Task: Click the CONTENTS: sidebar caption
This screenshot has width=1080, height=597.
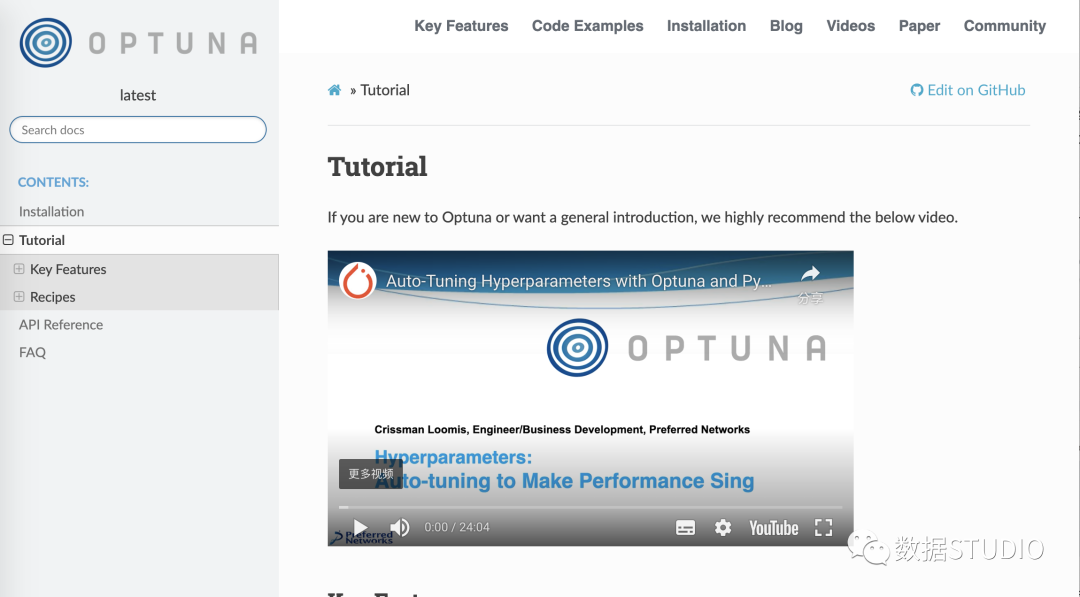Action: (x=53, y=182)
